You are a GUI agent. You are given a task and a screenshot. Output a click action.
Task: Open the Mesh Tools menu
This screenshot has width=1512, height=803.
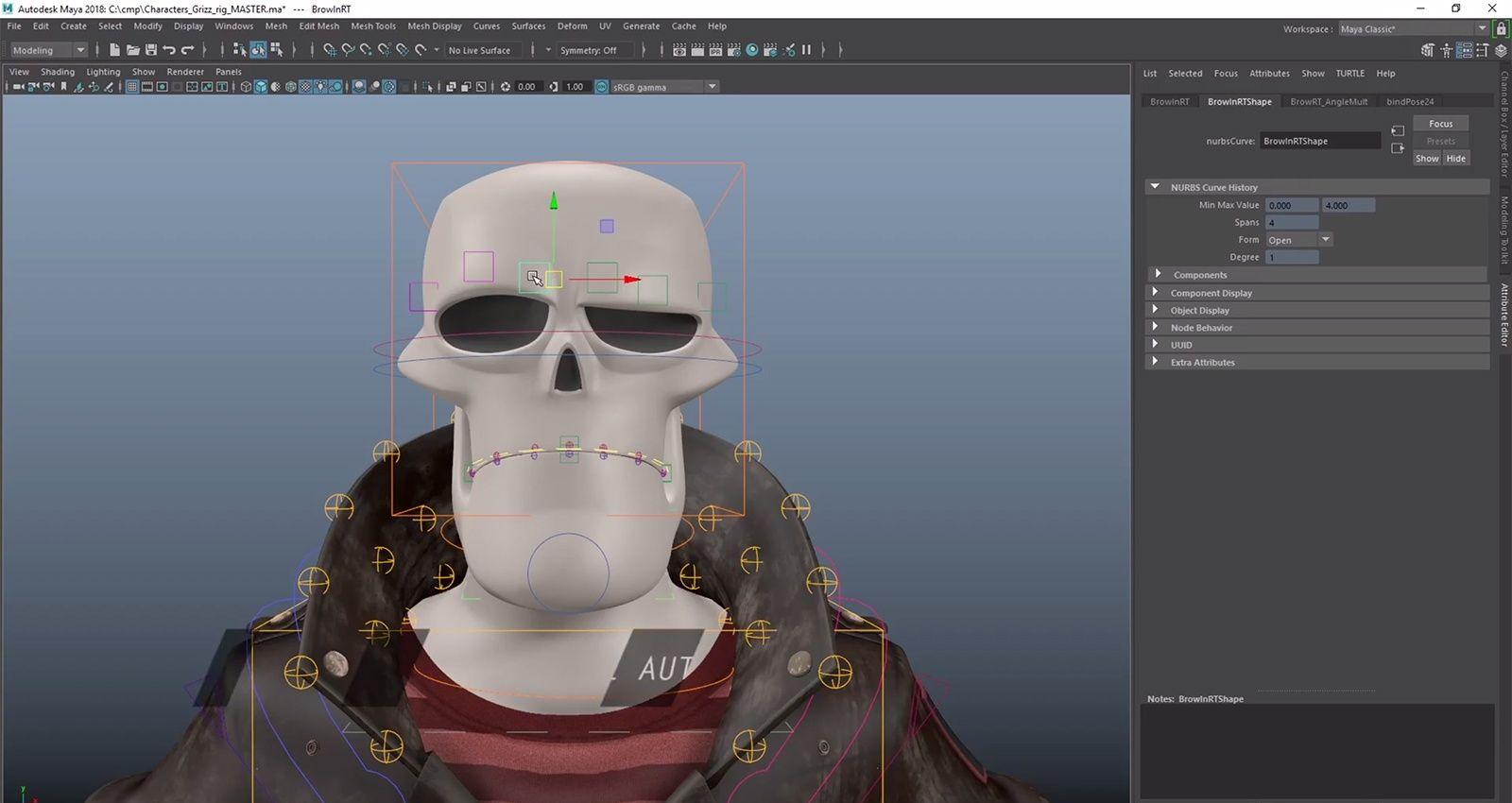pos(373,26)
